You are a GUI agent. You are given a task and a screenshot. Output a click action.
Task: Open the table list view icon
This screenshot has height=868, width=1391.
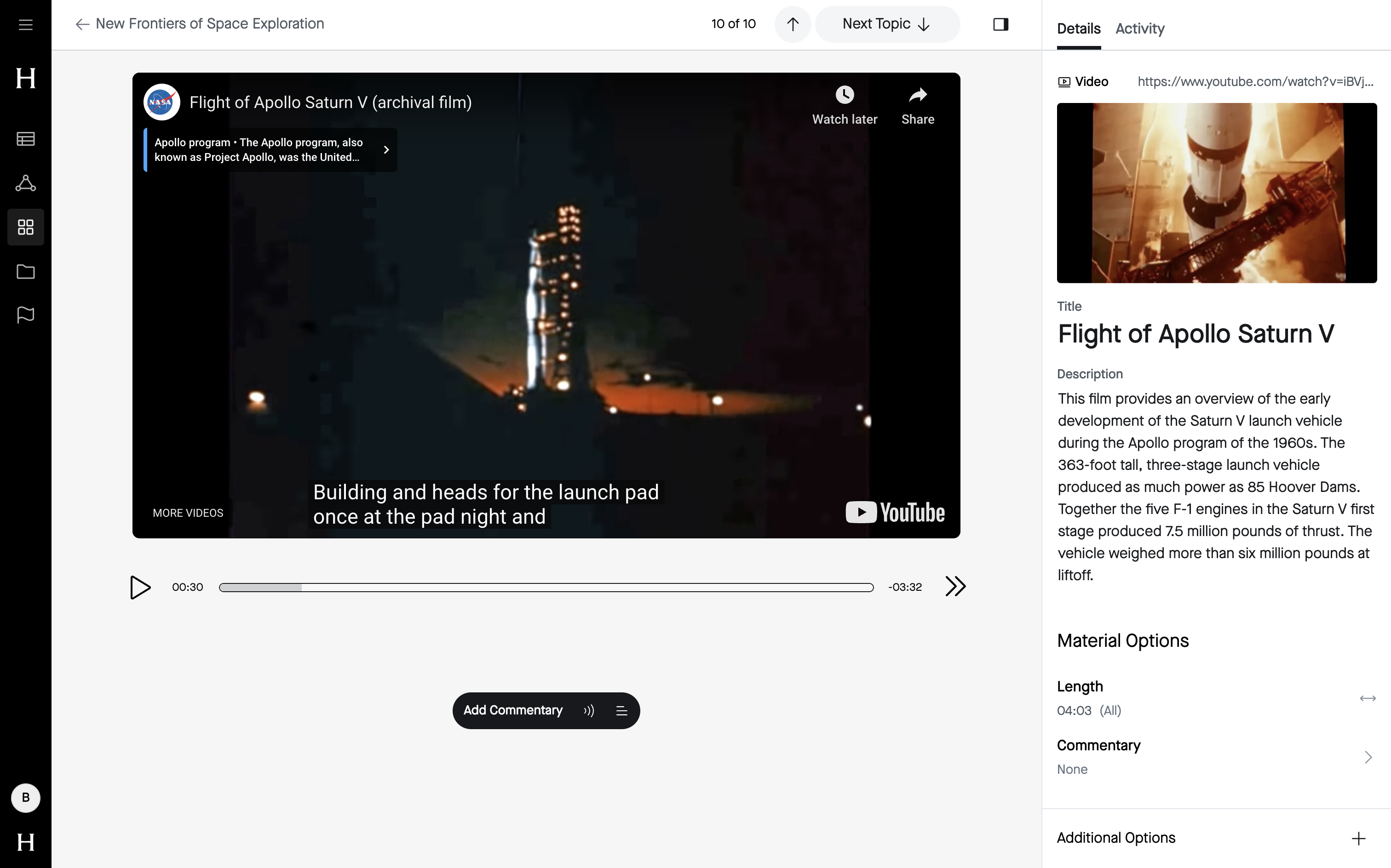[x=25, y=139]
